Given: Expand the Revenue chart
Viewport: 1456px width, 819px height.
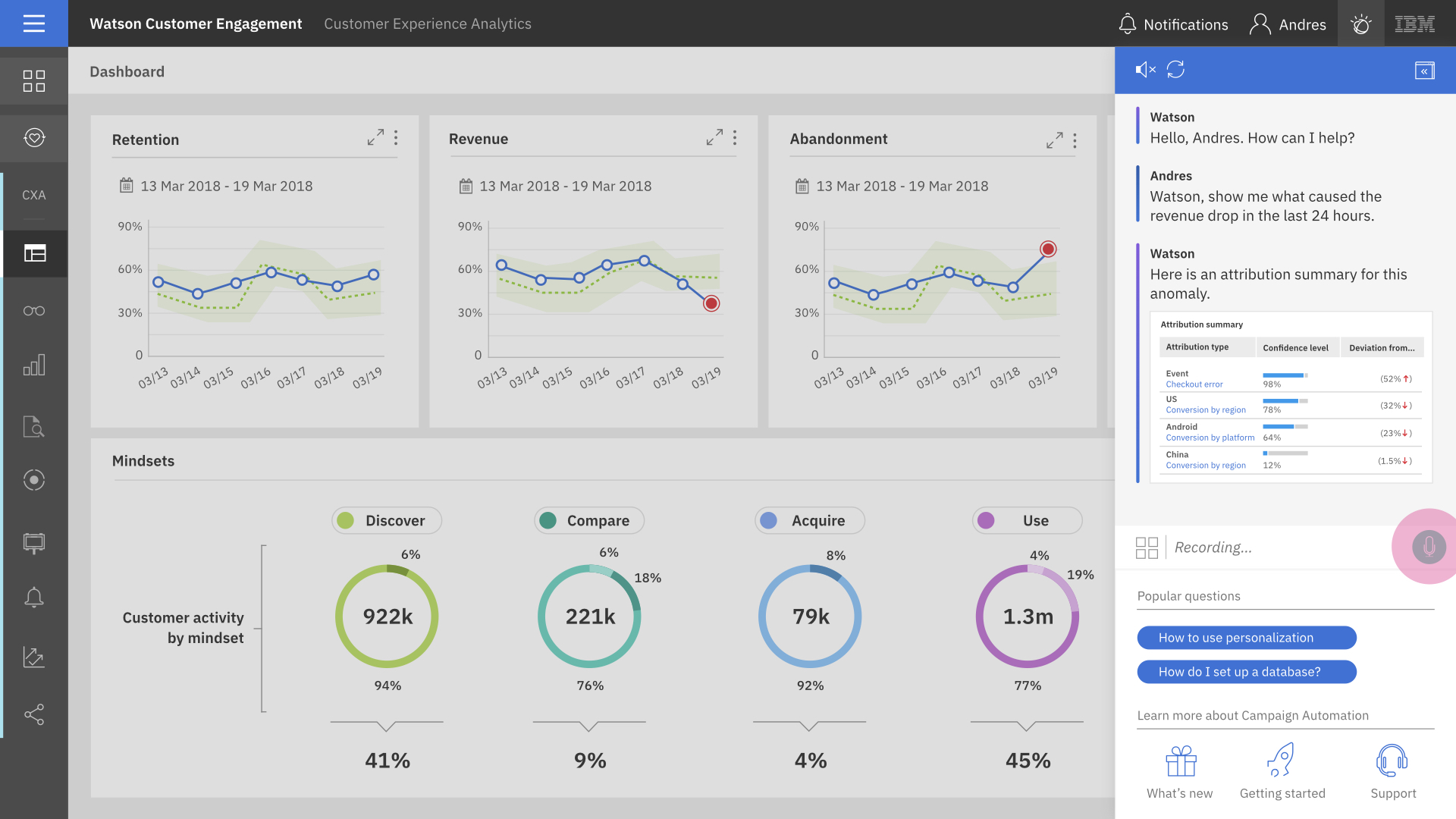Looking at the screenshot, I should click(714, 137).
